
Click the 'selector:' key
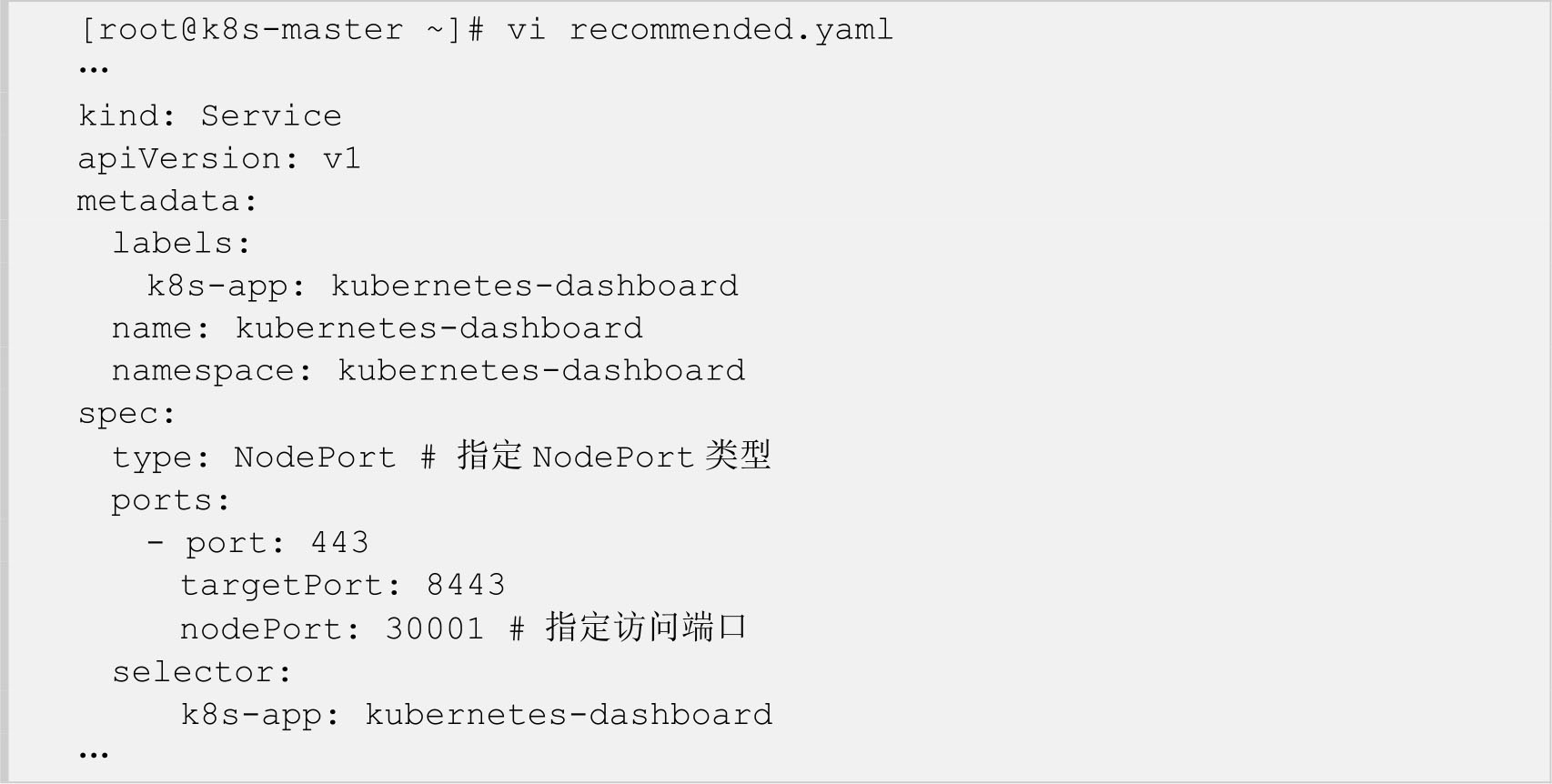tap(202, 672)
